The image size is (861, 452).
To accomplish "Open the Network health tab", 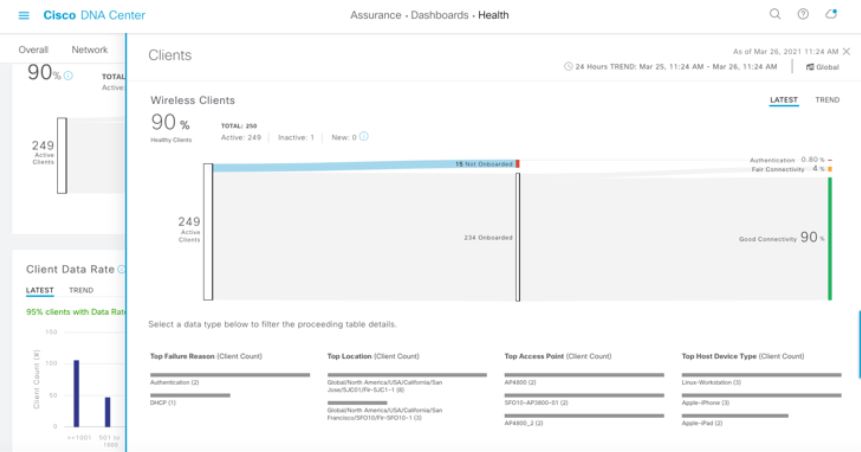I will 90,49.
